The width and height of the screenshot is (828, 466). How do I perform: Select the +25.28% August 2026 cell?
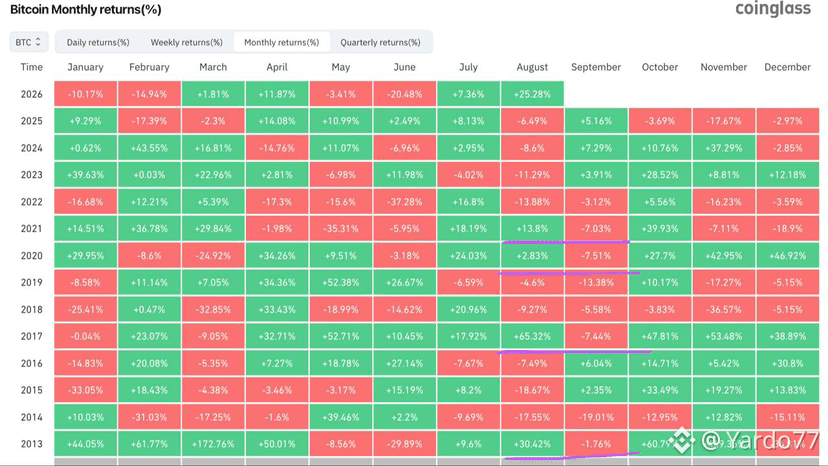tap(532, 94)
